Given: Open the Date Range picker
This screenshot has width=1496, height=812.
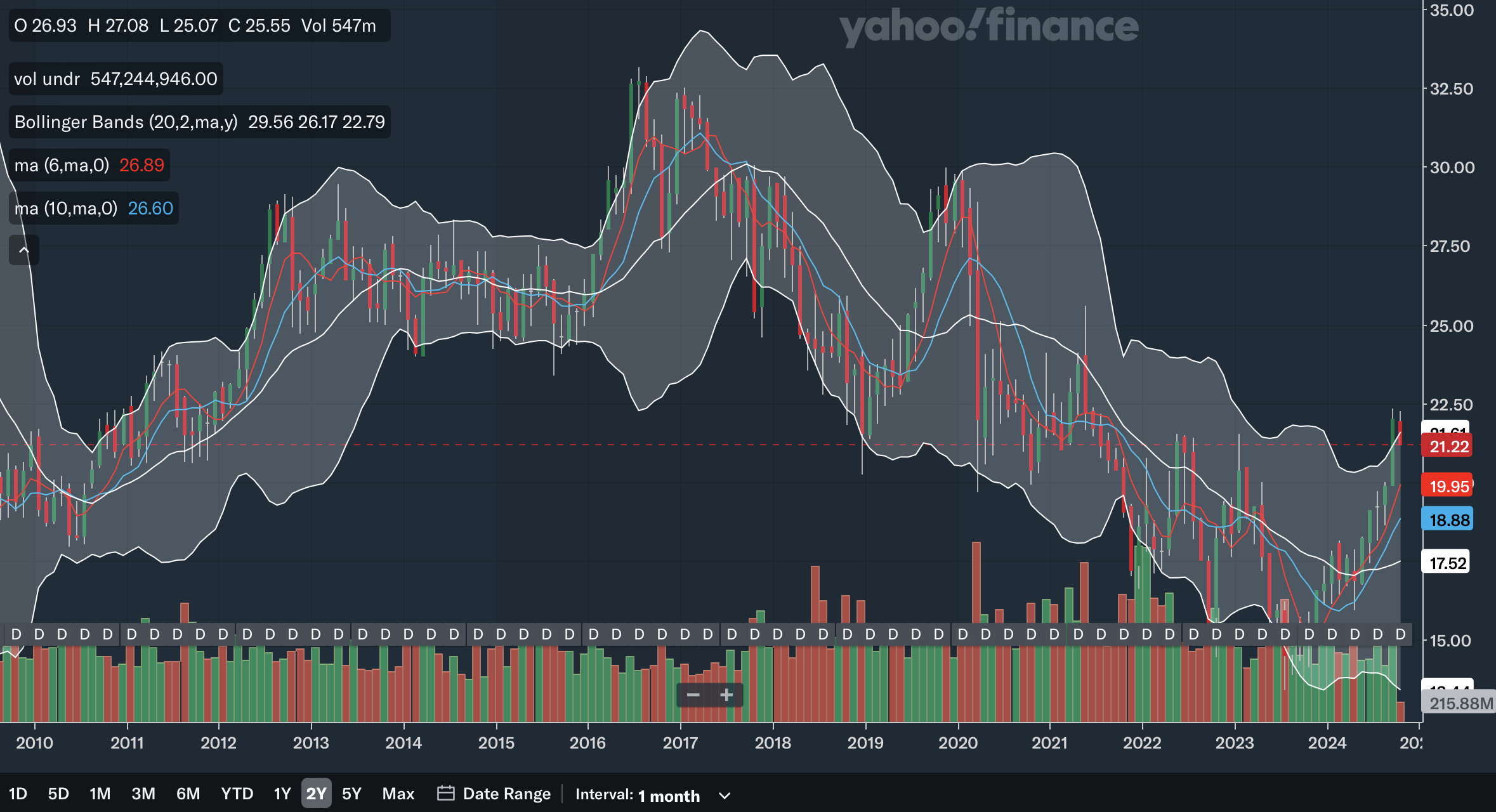Looking at the screenshot, I should coord(506,794).
